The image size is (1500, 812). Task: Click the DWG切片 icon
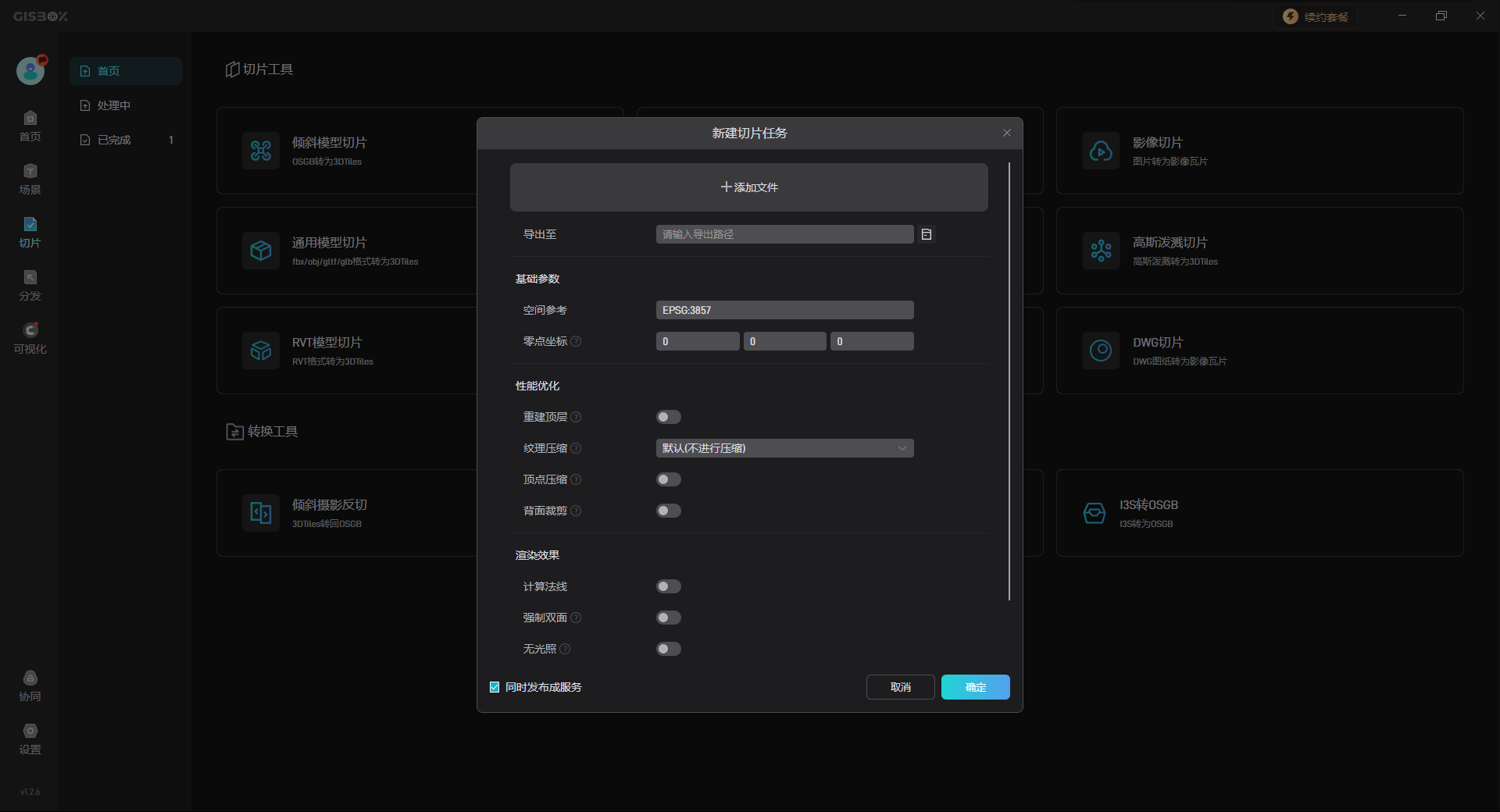click(x=1102, y=351)
